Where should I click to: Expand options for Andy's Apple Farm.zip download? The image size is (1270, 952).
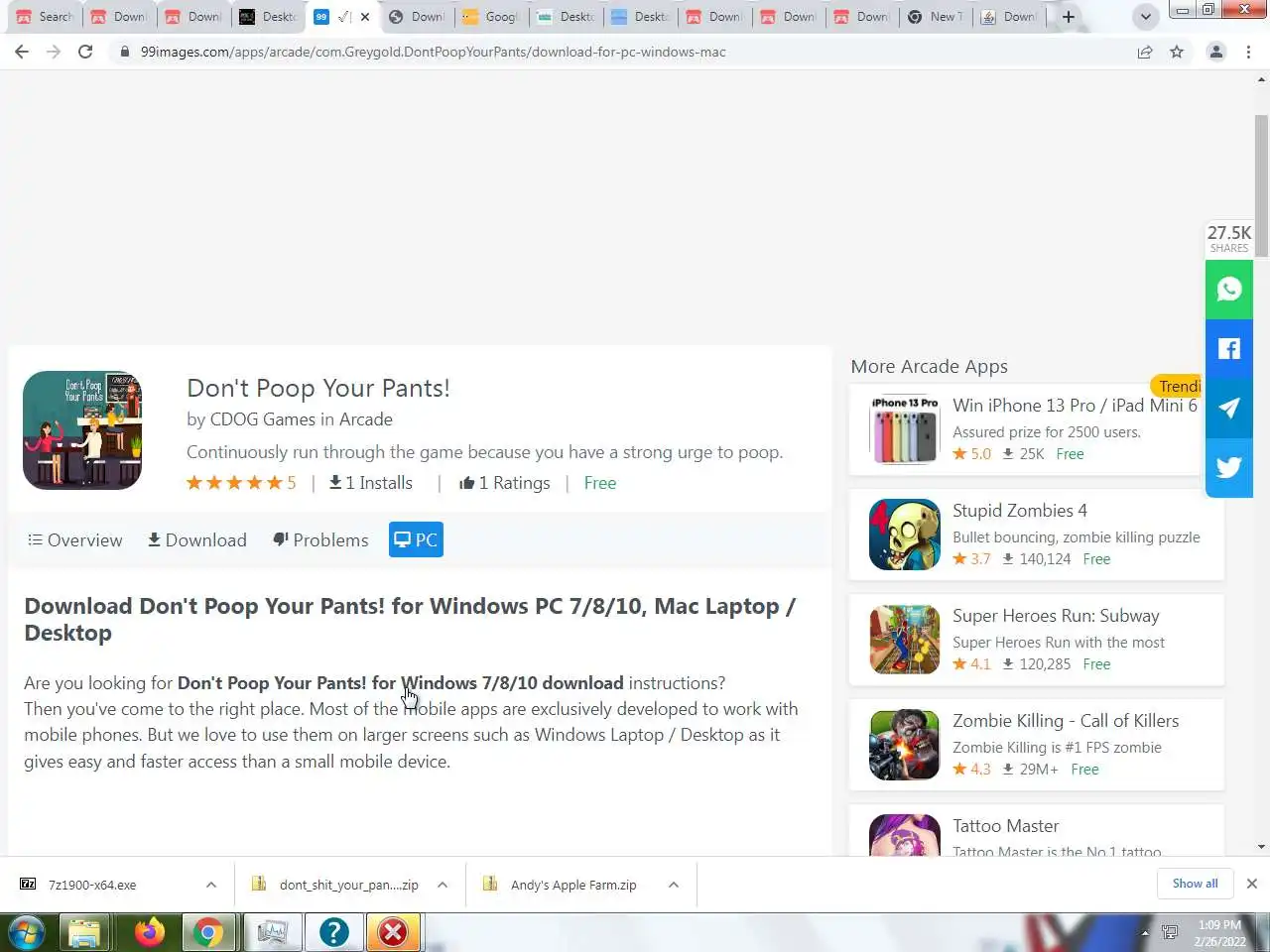[674, 885]
